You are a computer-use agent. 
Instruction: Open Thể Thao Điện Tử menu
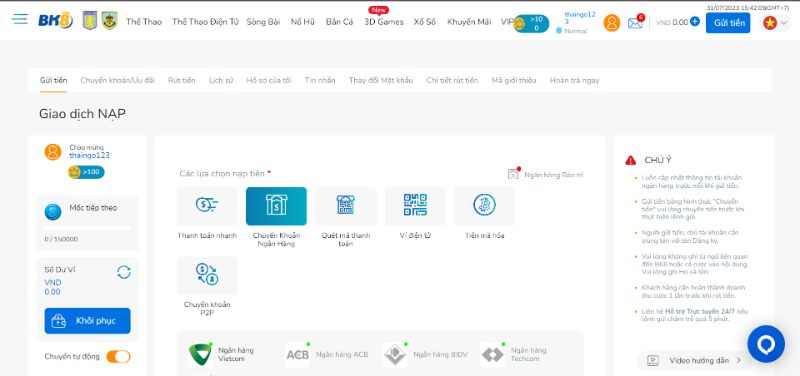click(x=205, y=22)
